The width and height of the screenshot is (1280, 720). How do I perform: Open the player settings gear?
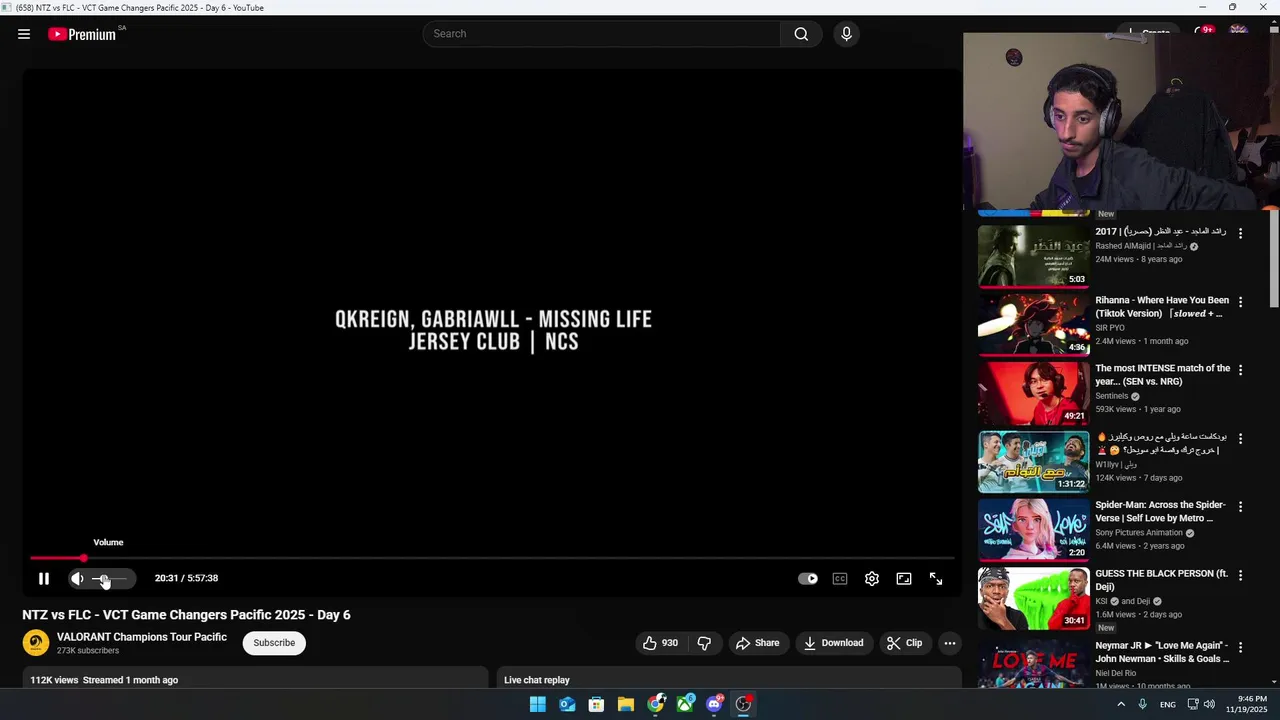872,579
